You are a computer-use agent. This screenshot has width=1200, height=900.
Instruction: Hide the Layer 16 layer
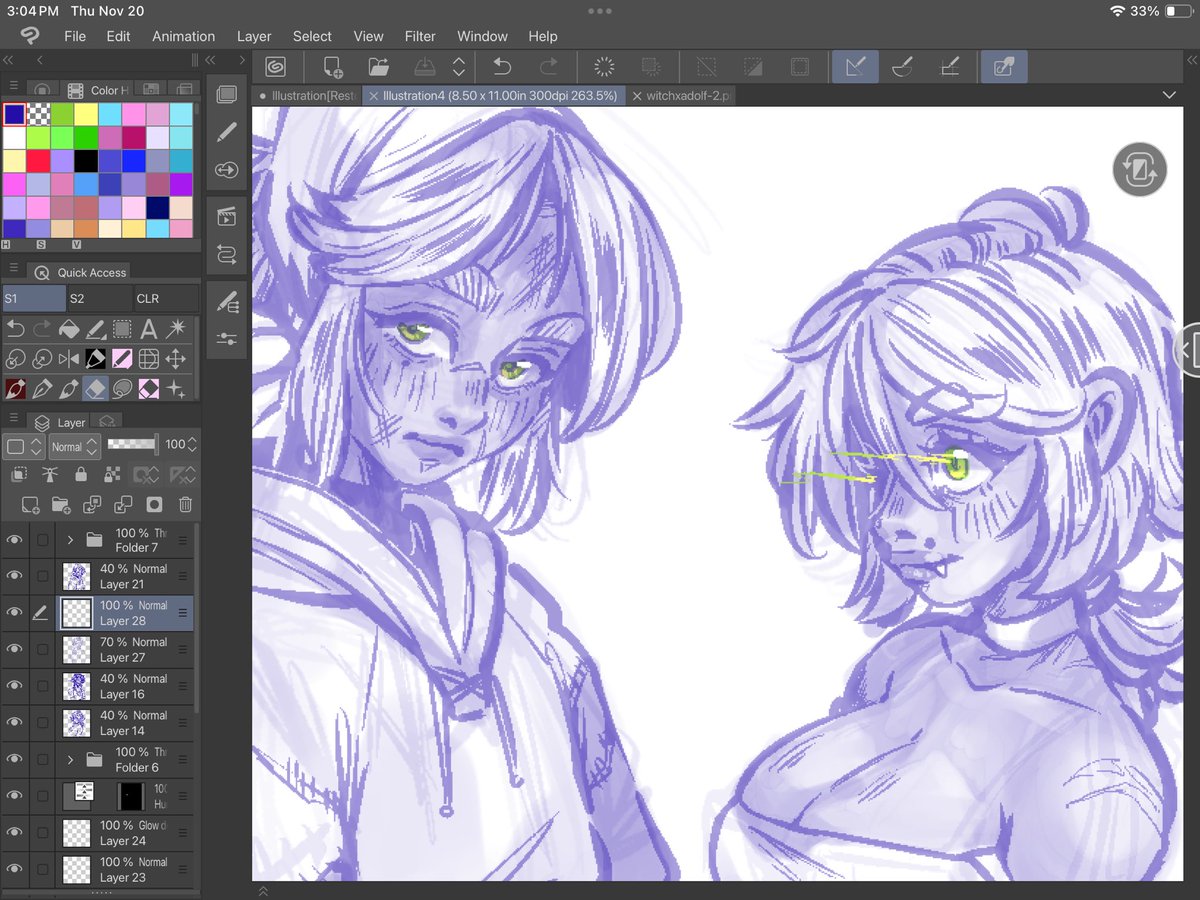pos(14,686)
